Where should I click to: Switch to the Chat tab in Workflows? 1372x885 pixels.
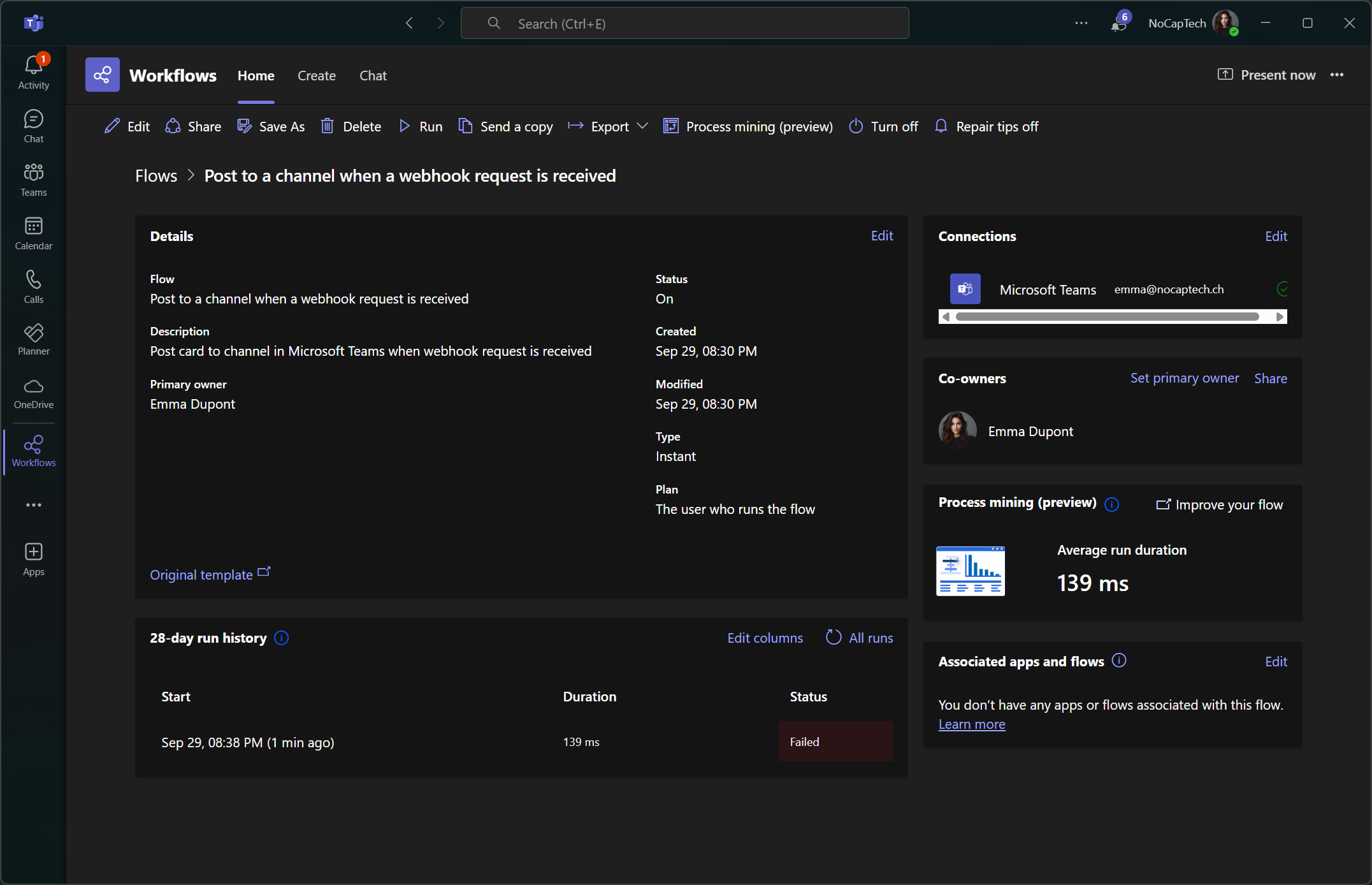coord(373,75)
